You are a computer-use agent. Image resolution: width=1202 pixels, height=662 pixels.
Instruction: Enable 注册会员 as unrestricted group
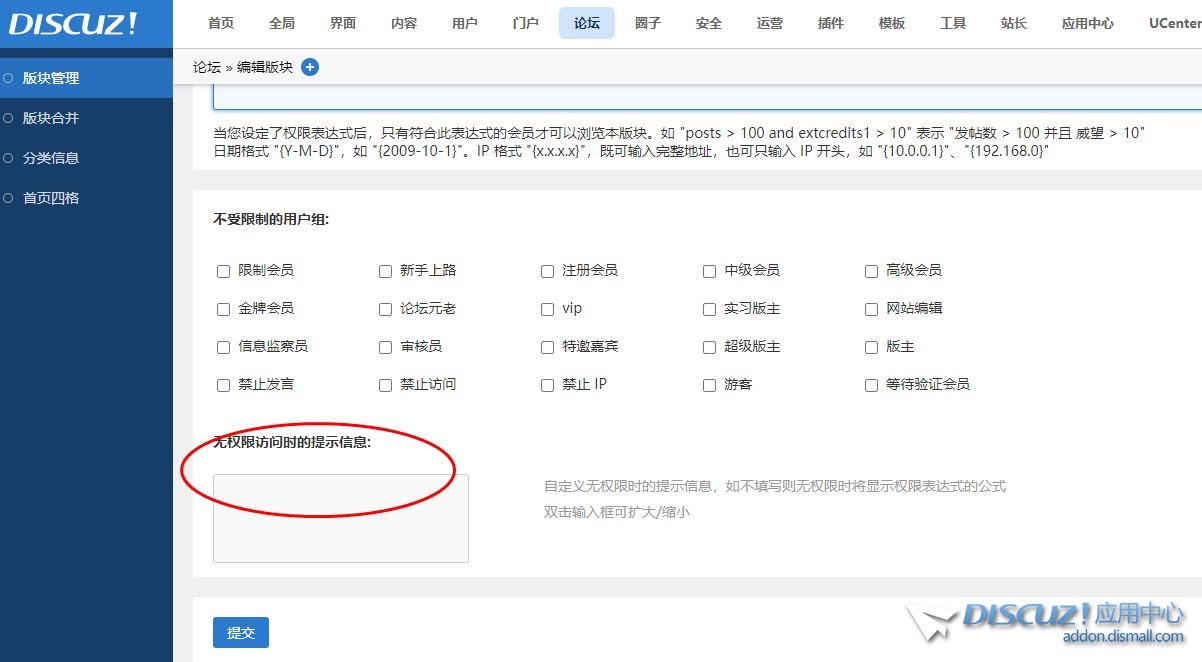click(547, 270)
